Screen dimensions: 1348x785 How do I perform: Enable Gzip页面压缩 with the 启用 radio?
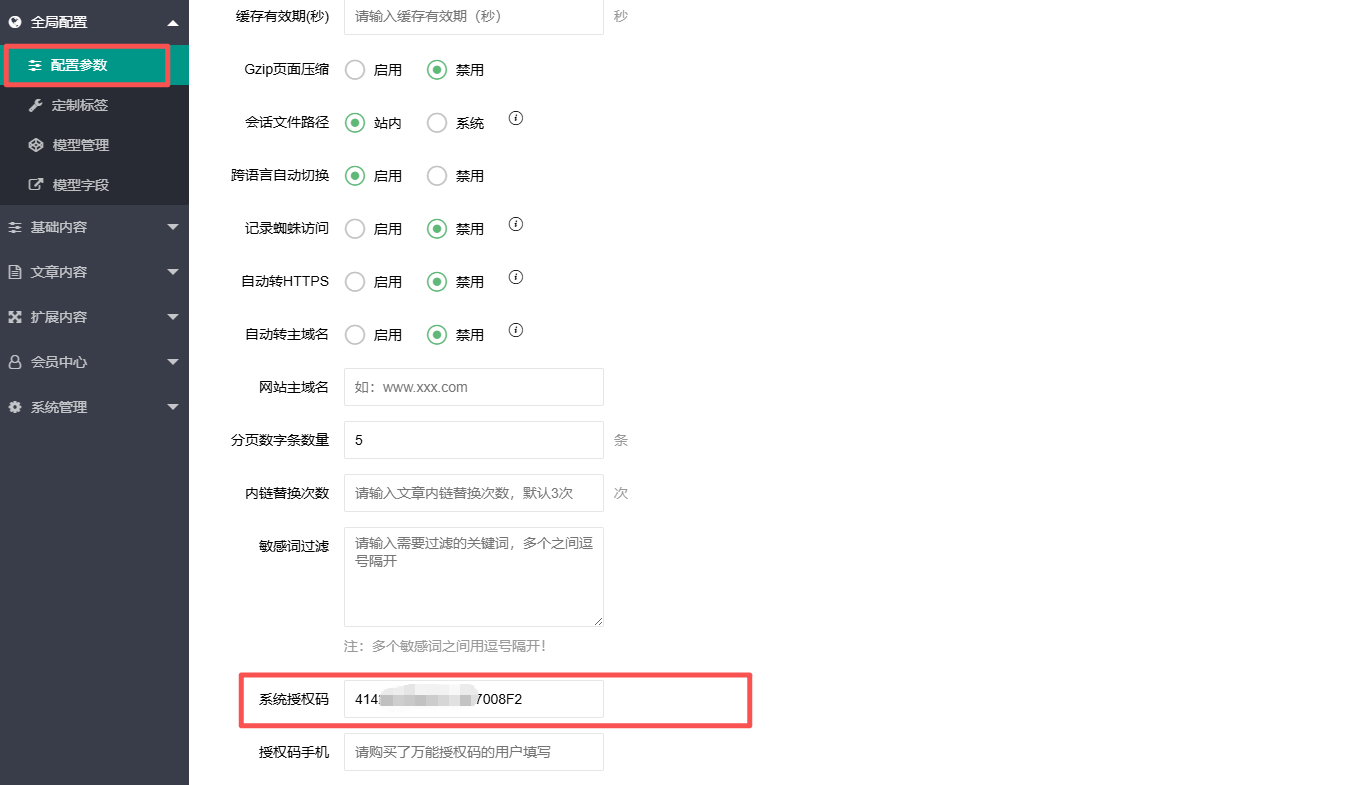pos(355,70)
